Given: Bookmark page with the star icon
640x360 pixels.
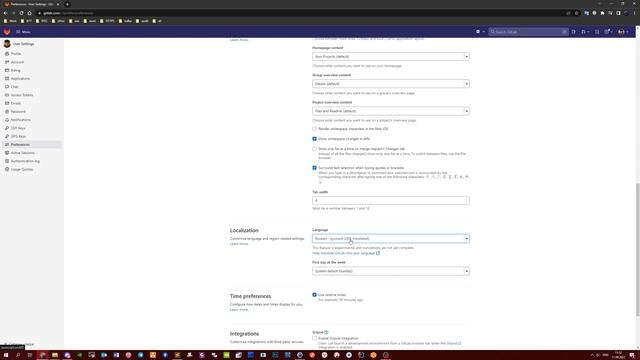Looking at the screenshot, I should coord(576,13).
